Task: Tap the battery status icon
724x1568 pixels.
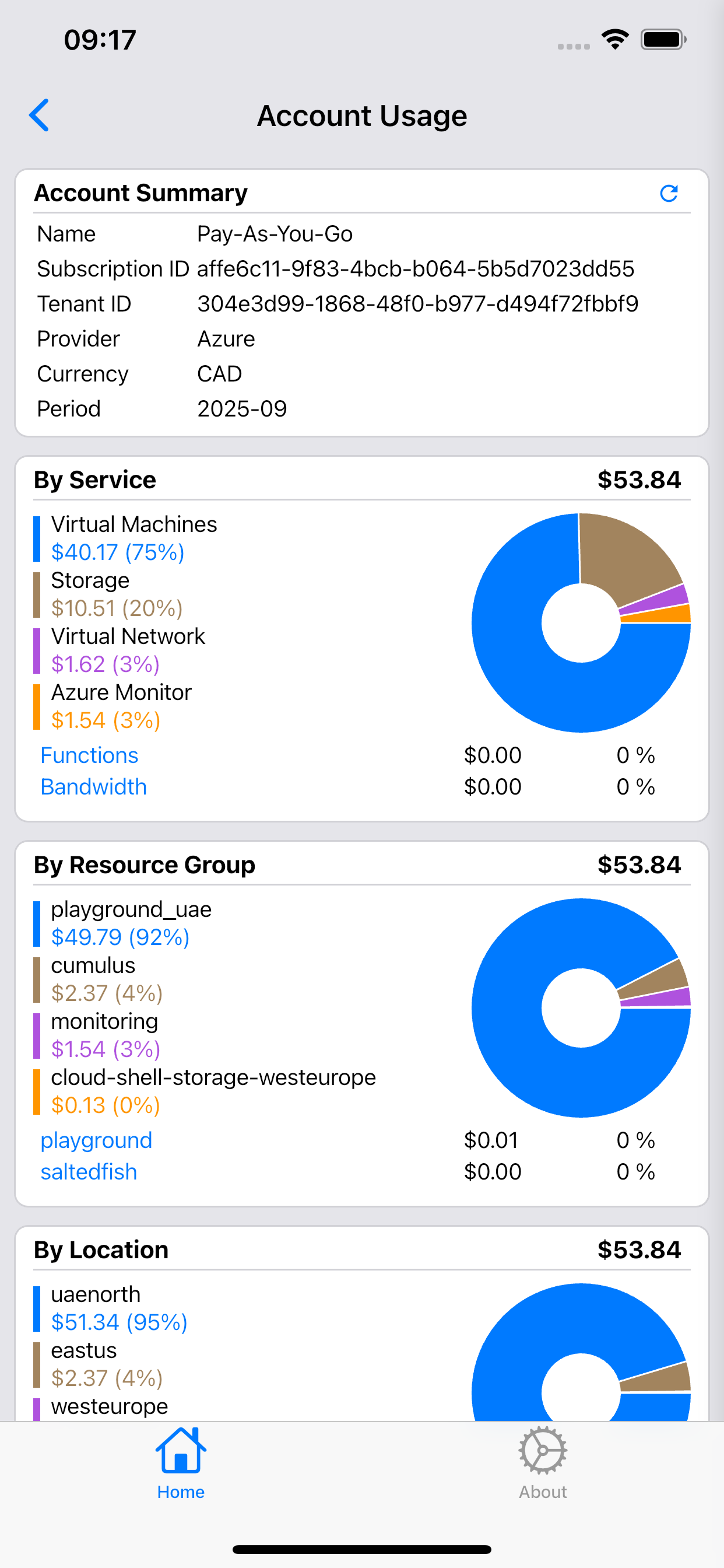Action: [x=663, y=40]
